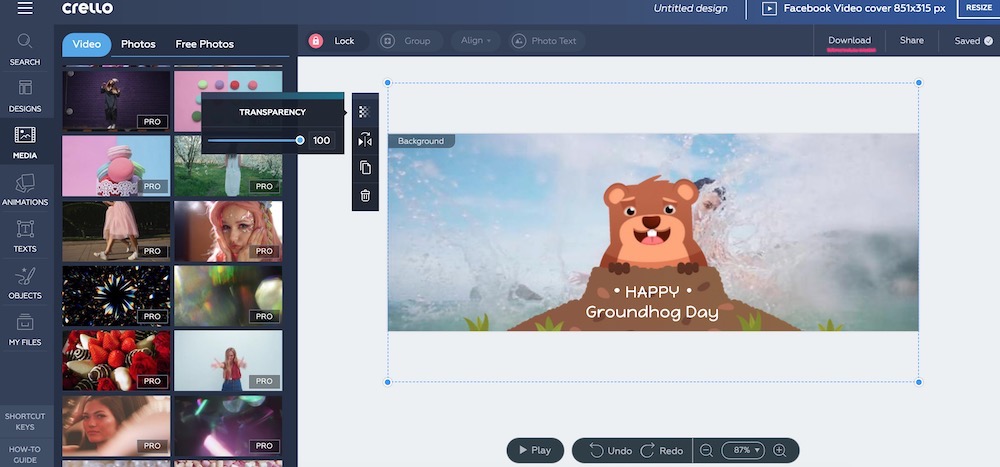Click the bottom-right selection handle
The image size is (1000, 467).
point(918,382)
